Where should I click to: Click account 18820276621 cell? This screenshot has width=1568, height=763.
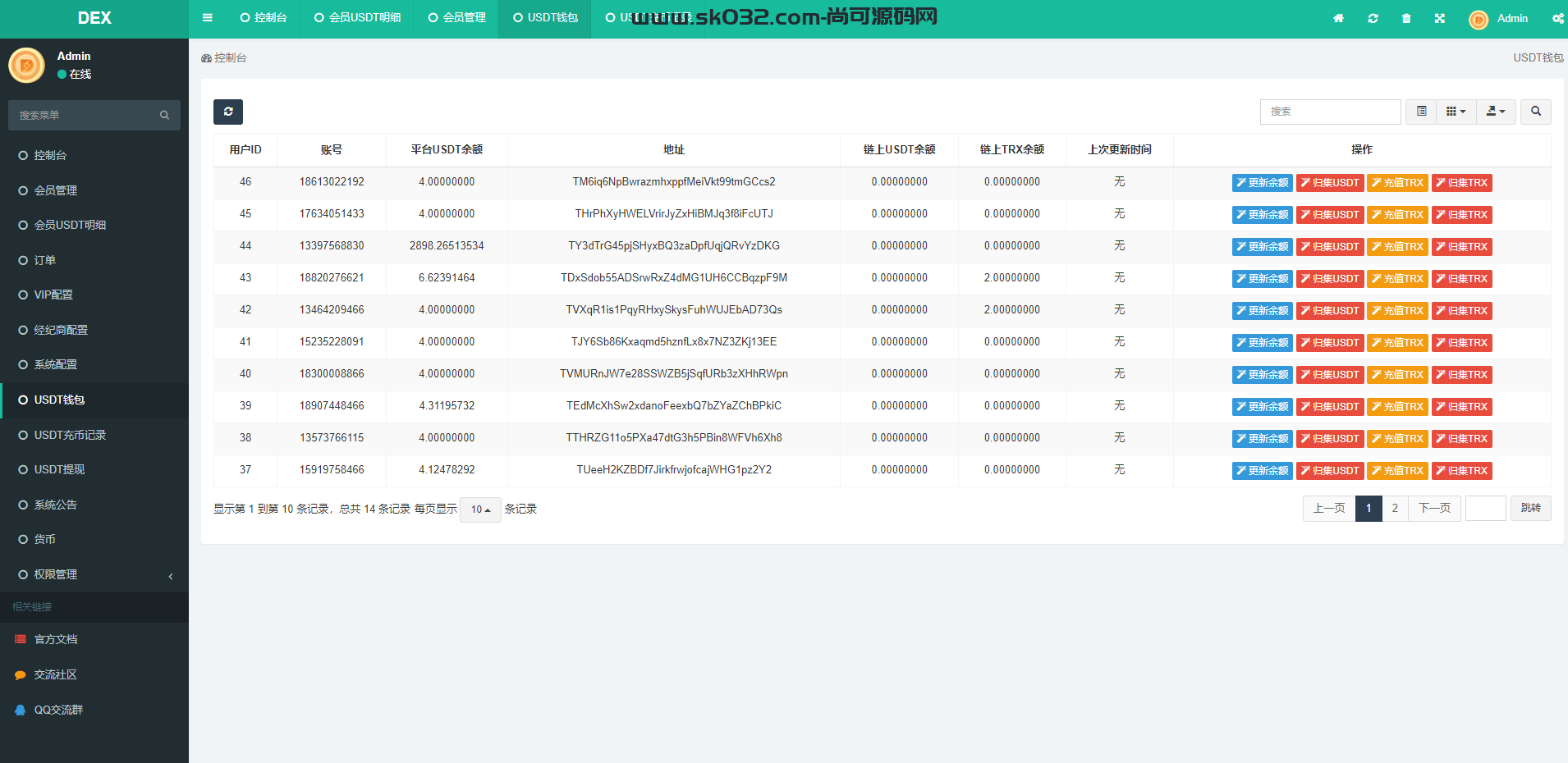(x=332, y=278)
